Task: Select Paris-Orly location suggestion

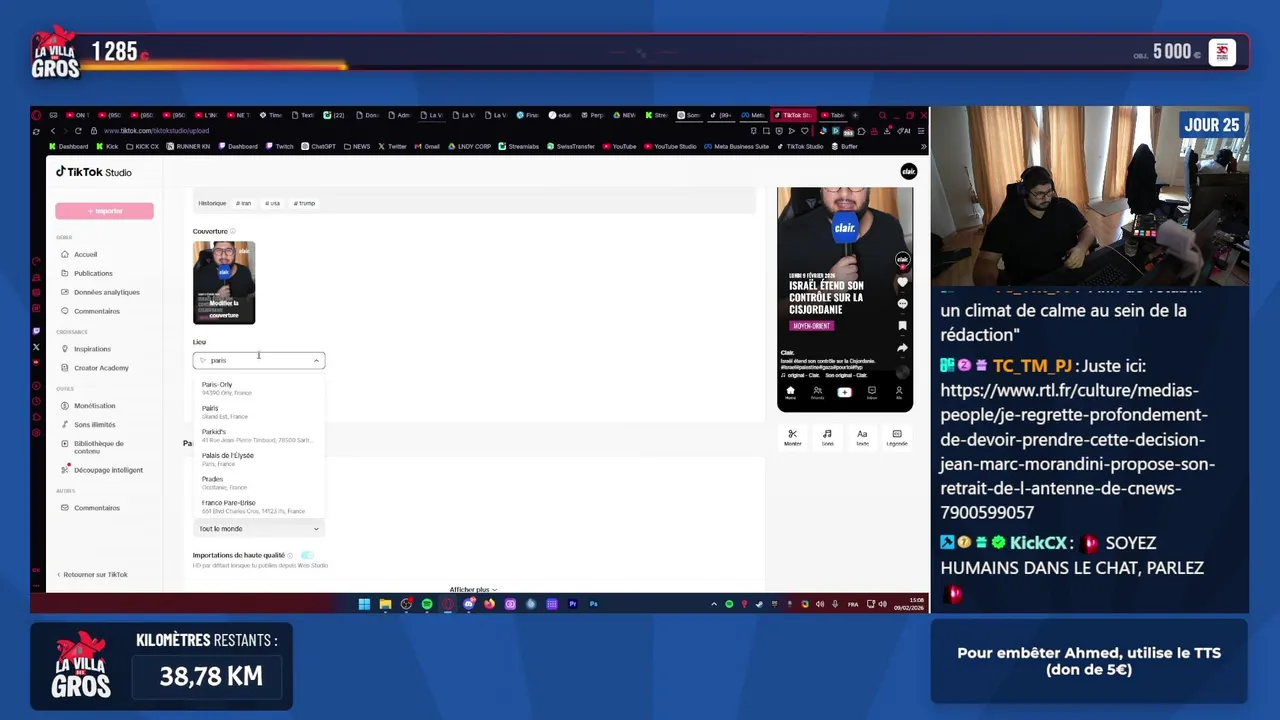Action: click(259, 388)
